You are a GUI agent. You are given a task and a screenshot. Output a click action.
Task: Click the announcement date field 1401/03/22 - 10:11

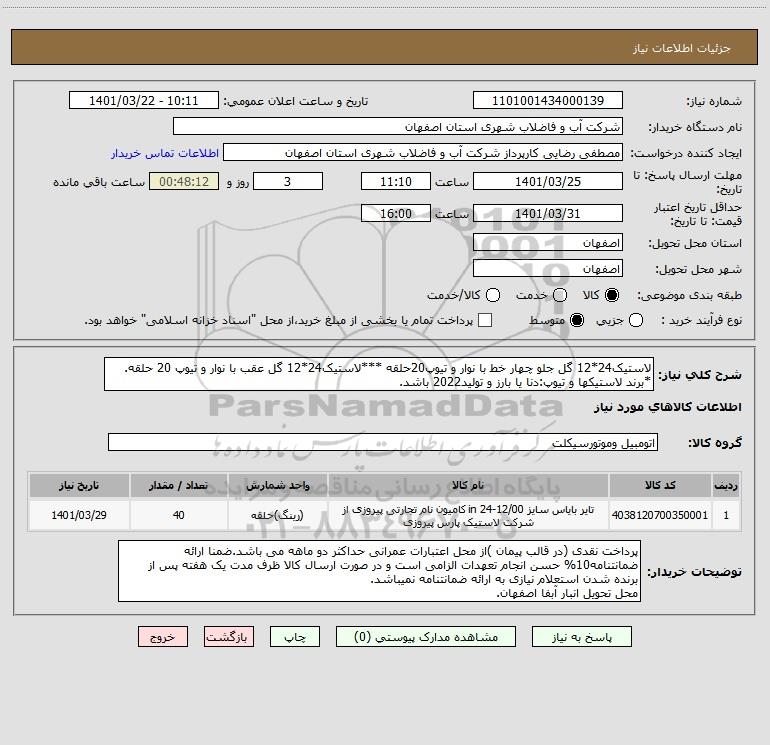pos(144,101)
